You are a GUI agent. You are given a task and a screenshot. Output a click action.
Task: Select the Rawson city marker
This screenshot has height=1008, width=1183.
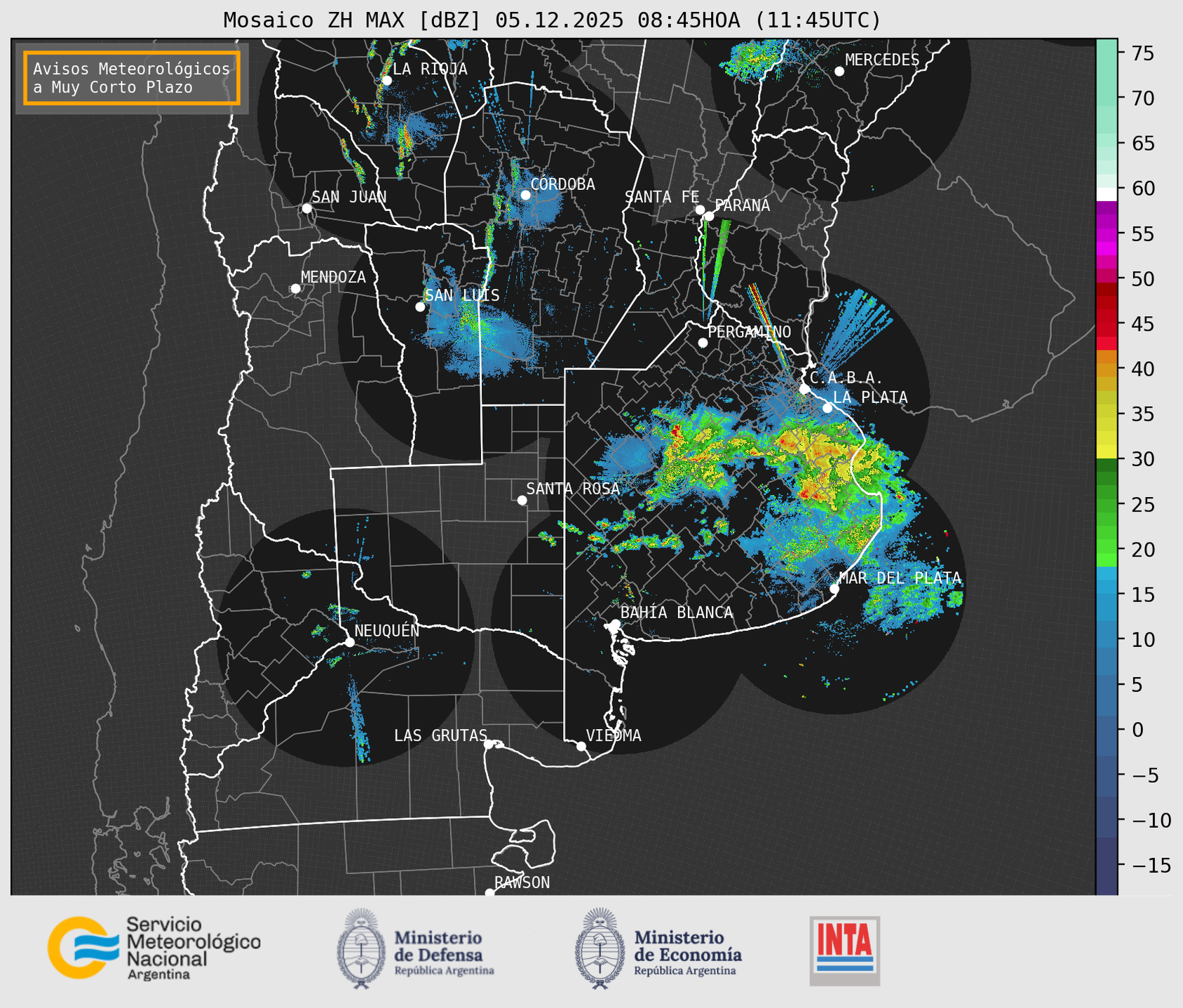(x=489, y=893)
